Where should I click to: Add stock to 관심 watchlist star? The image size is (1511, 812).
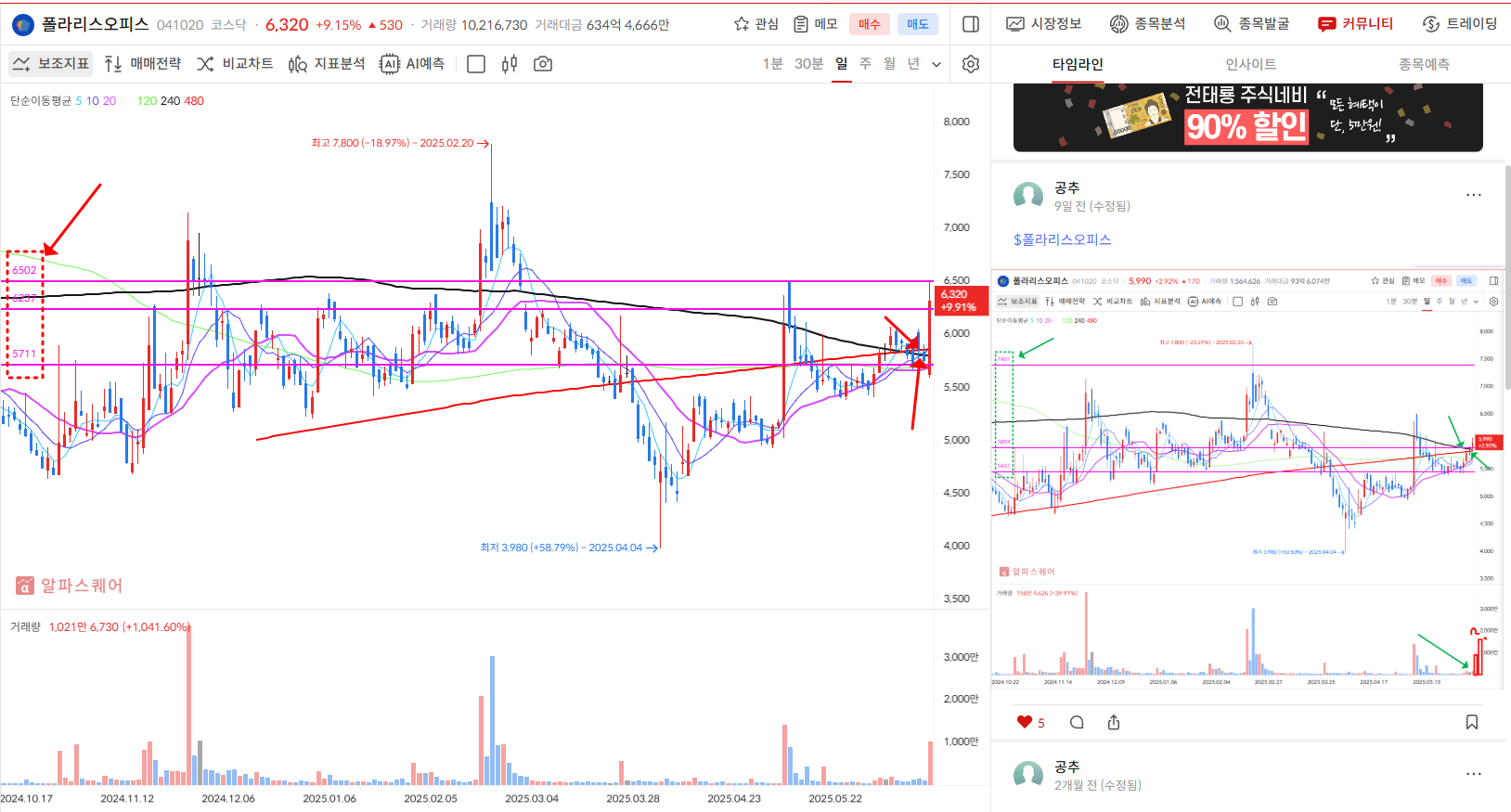pyautogui.click(x=756, y=24)
